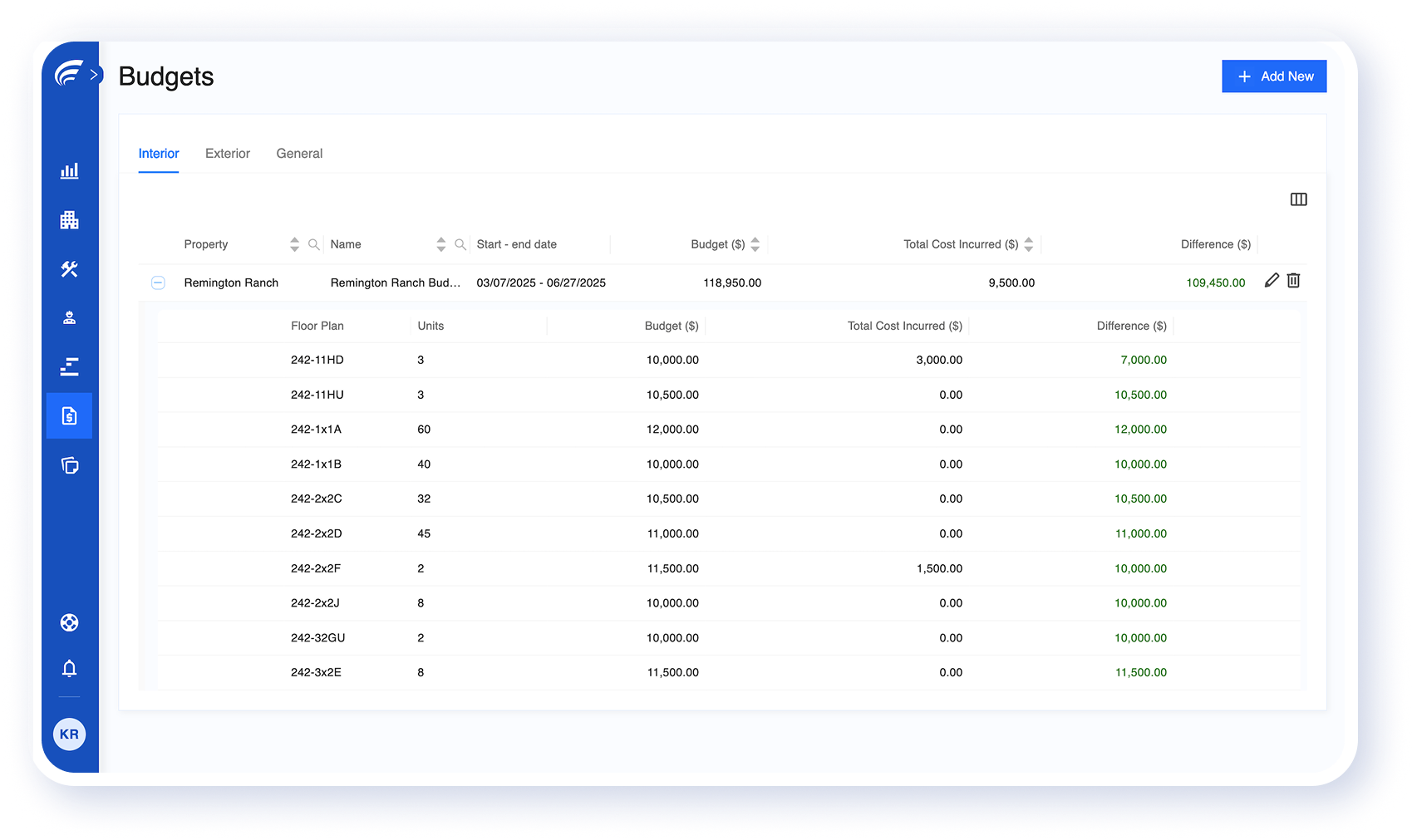Open the tools maintenance icon
Viewport: 1412px width, 840px height.
[69, 269]
